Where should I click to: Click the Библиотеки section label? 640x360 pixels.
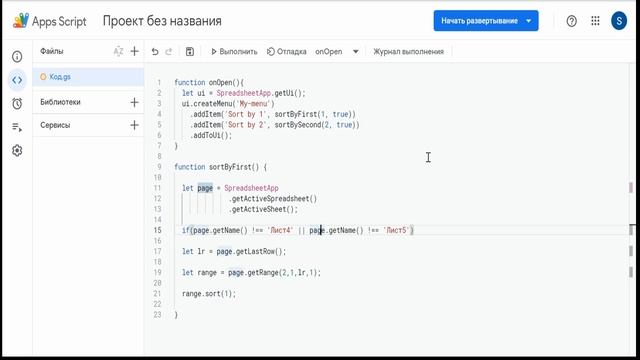tap(60, 102)
